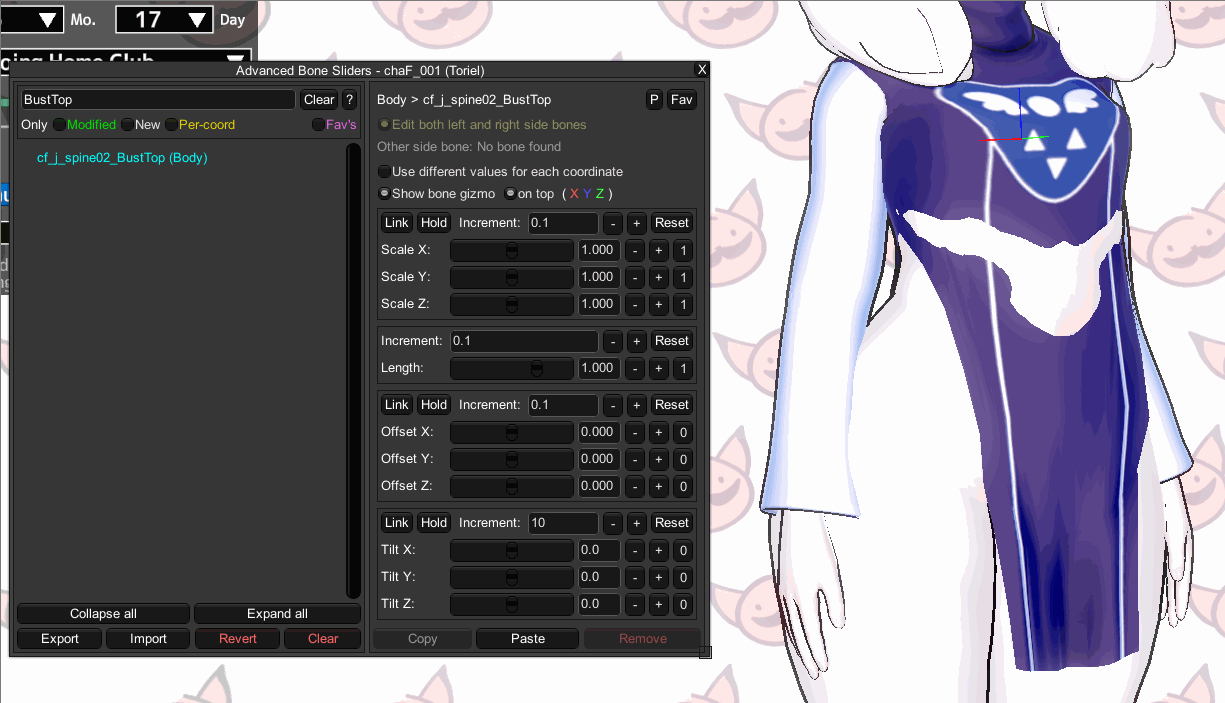Clear the bone search text
This screenshot has width=1225, height=703.
point(319,100)
